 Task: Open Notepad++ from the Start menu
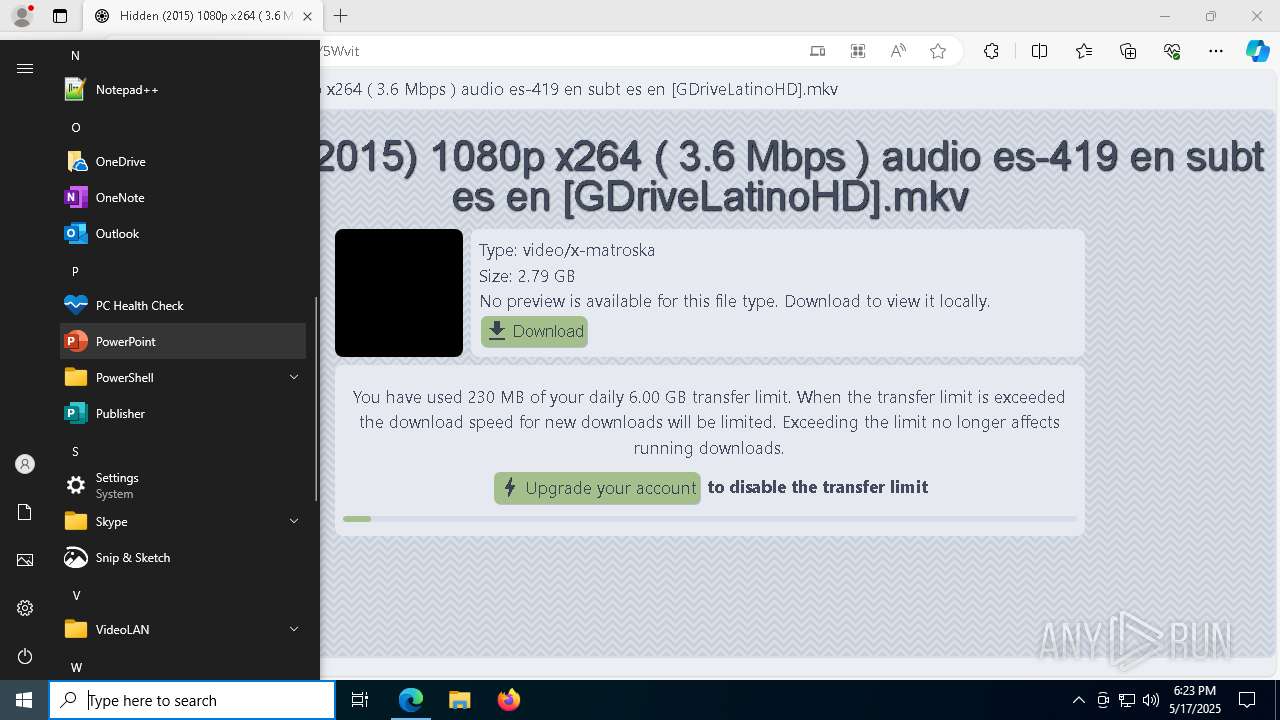(183, 90)
